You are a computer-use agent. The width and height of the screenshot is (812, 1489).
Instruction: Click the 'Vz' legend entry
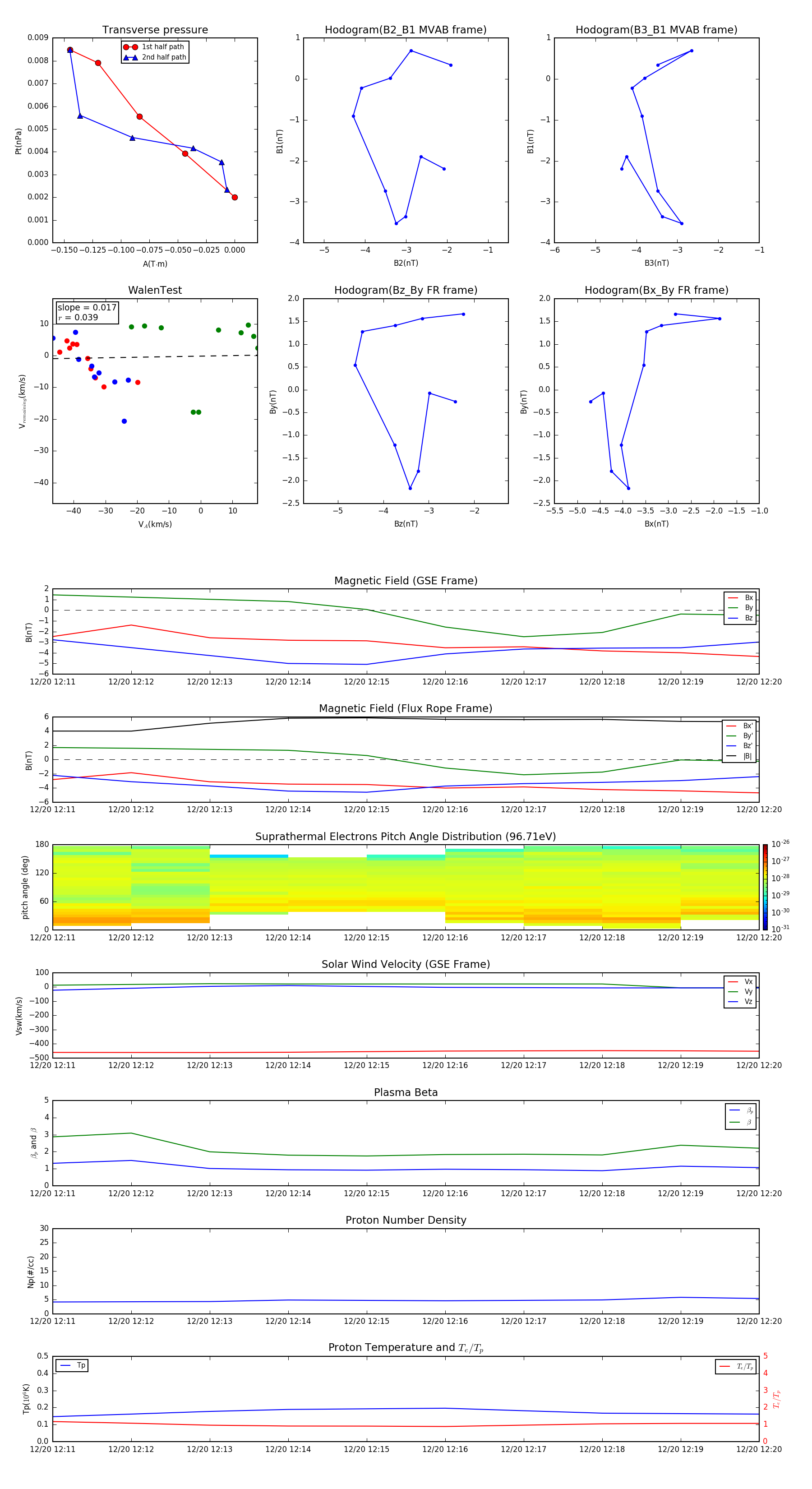tap(741, 1002)
